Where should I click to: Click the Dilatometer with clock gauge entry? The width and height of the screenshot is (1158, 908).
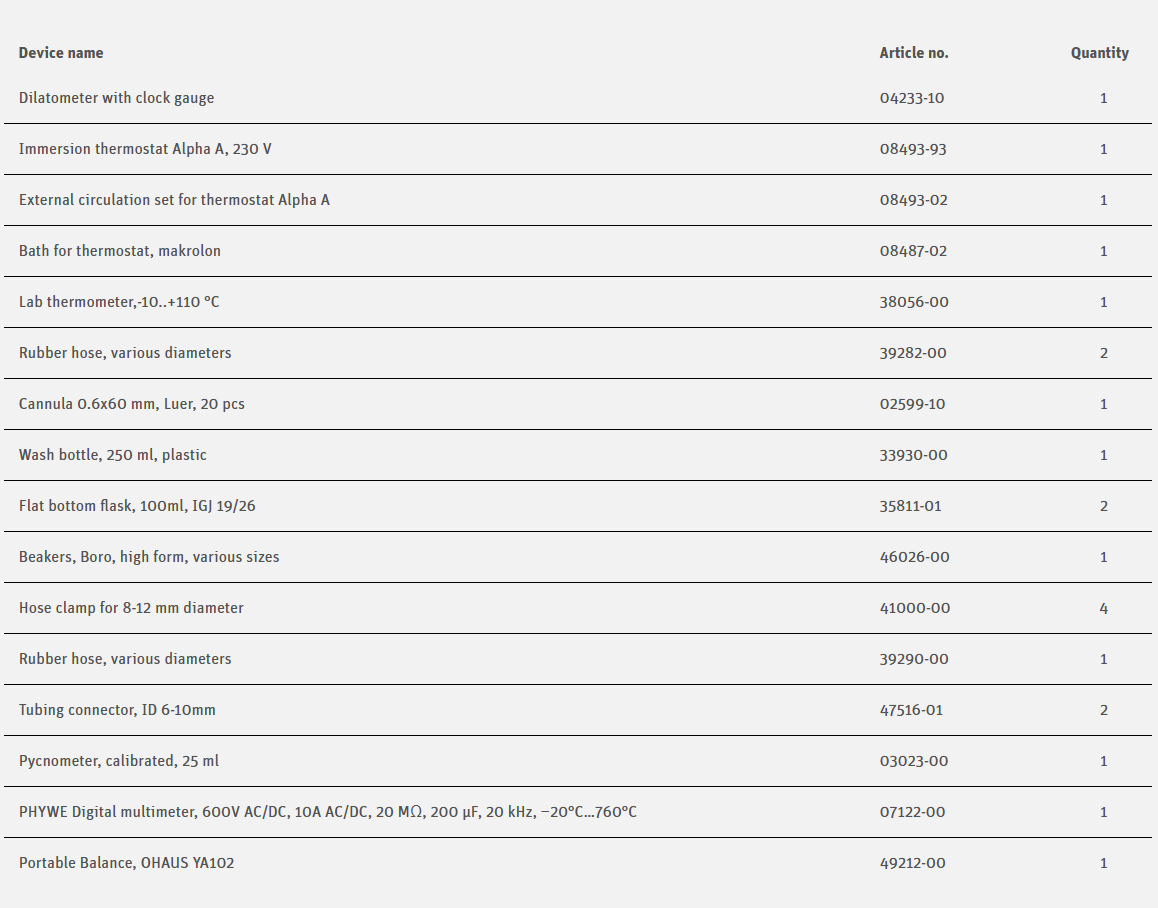(116, 98)
